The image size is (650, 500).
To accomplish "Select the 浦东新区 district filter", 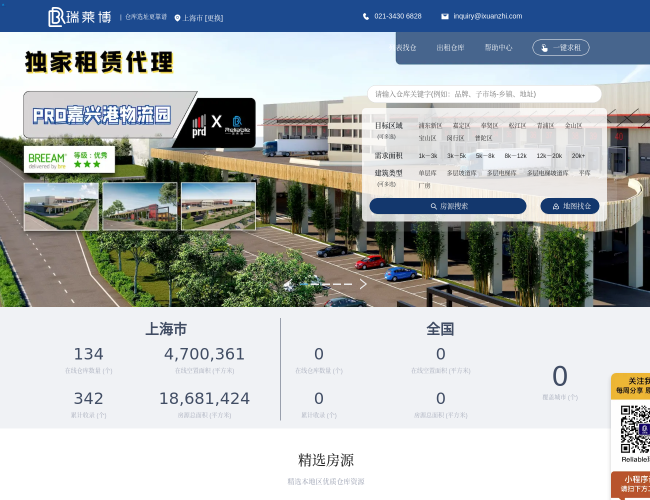I will [x=430, y=126].
